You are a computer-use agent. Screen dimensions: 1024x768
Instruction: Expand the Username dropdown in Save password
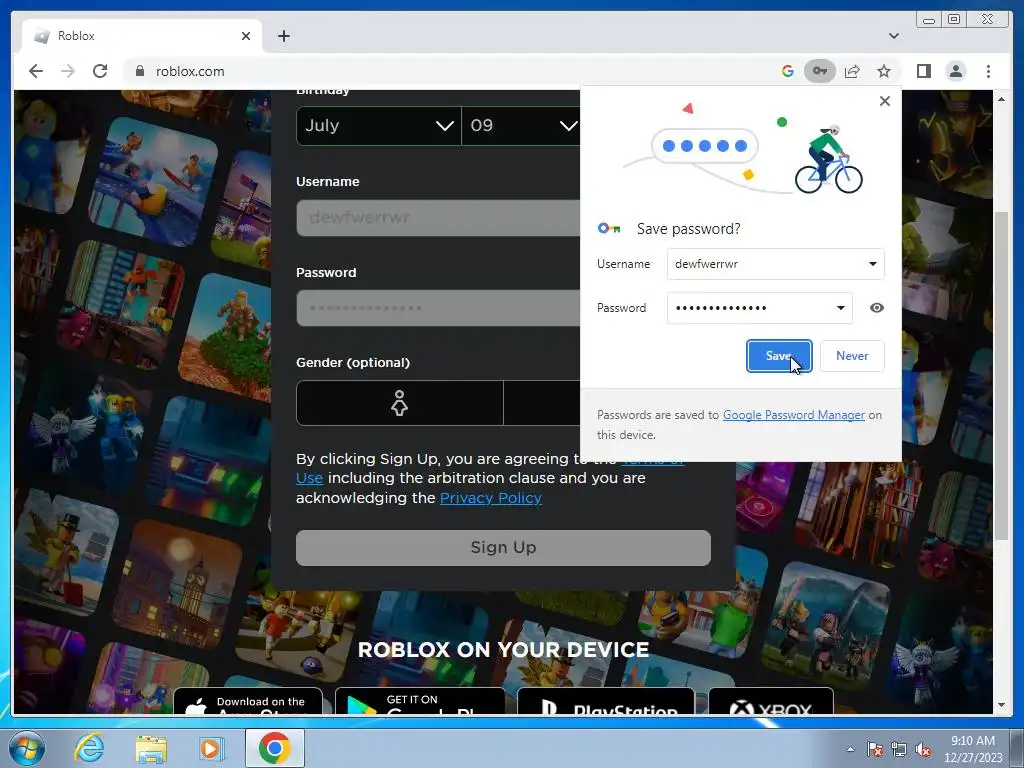[872, 264]
